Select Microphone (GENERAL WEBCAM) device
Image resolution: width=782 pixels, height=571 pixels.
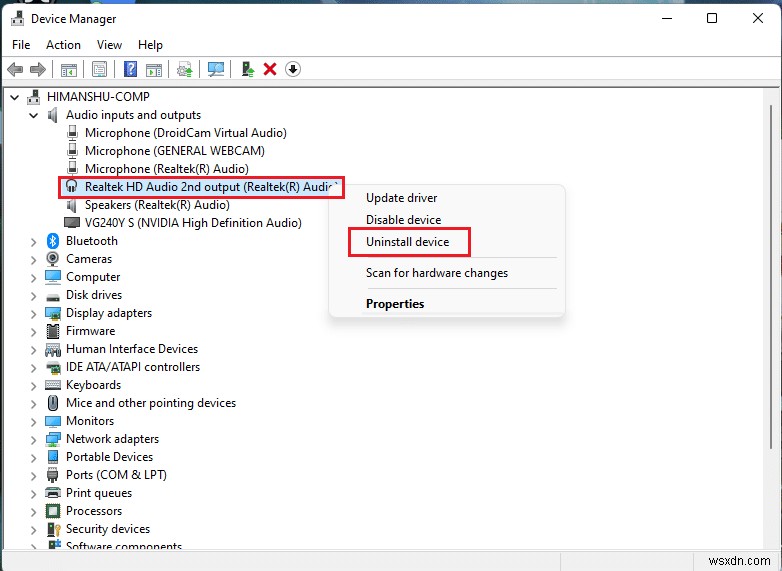(x=175, y=151)
